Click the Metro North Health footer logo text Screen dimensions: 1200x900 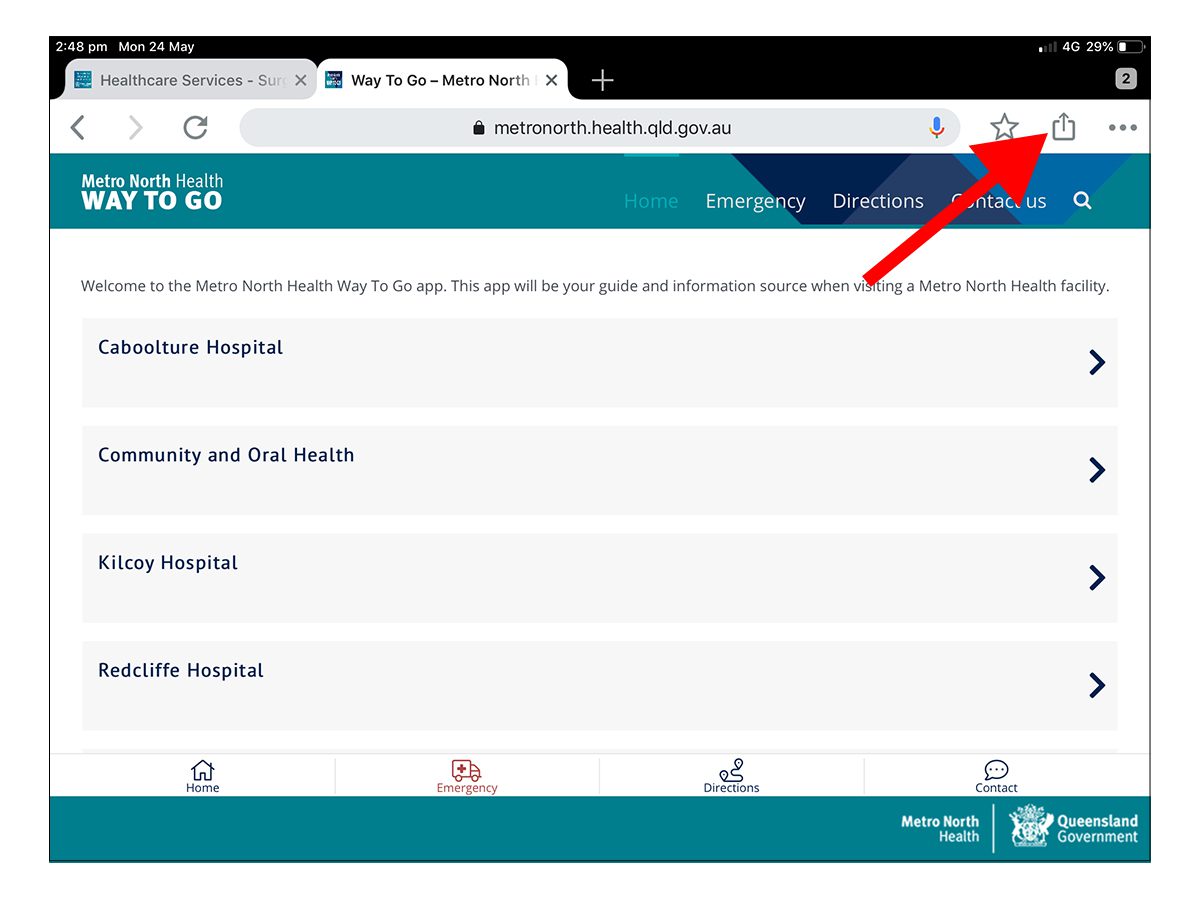(x=940, y=829)
